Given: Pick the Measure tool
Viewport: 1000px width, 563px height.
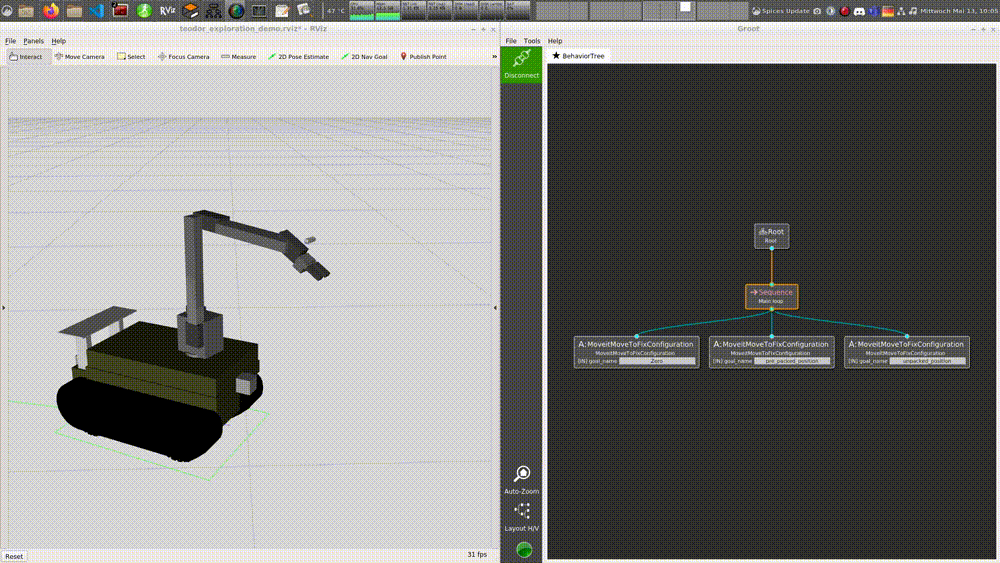Looking at the screenshot, I should 239,57.
